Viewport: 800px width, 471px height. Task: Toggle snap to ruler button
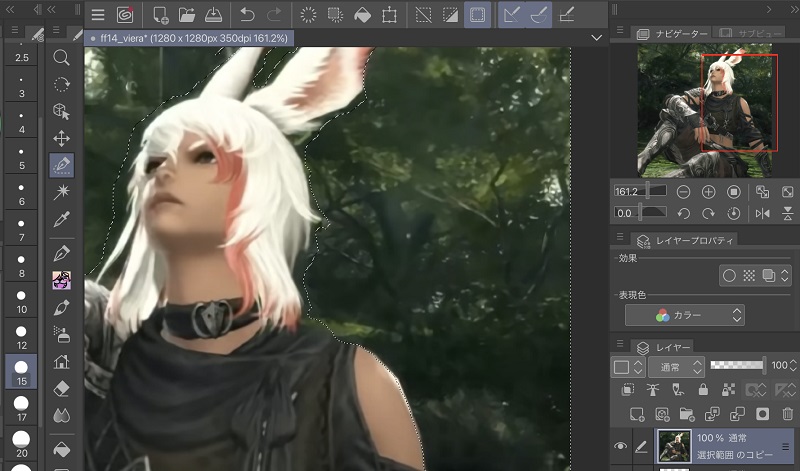pos(511,15)
